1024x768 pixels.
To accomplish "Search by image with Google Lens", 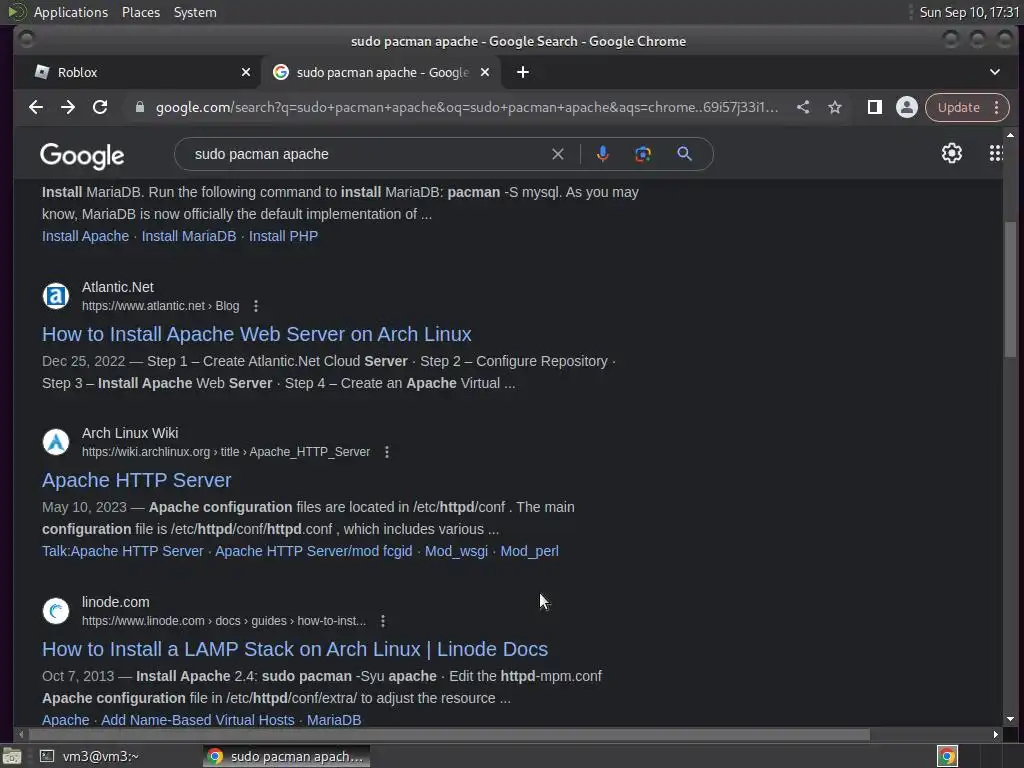I will click(x=643, y=154).
